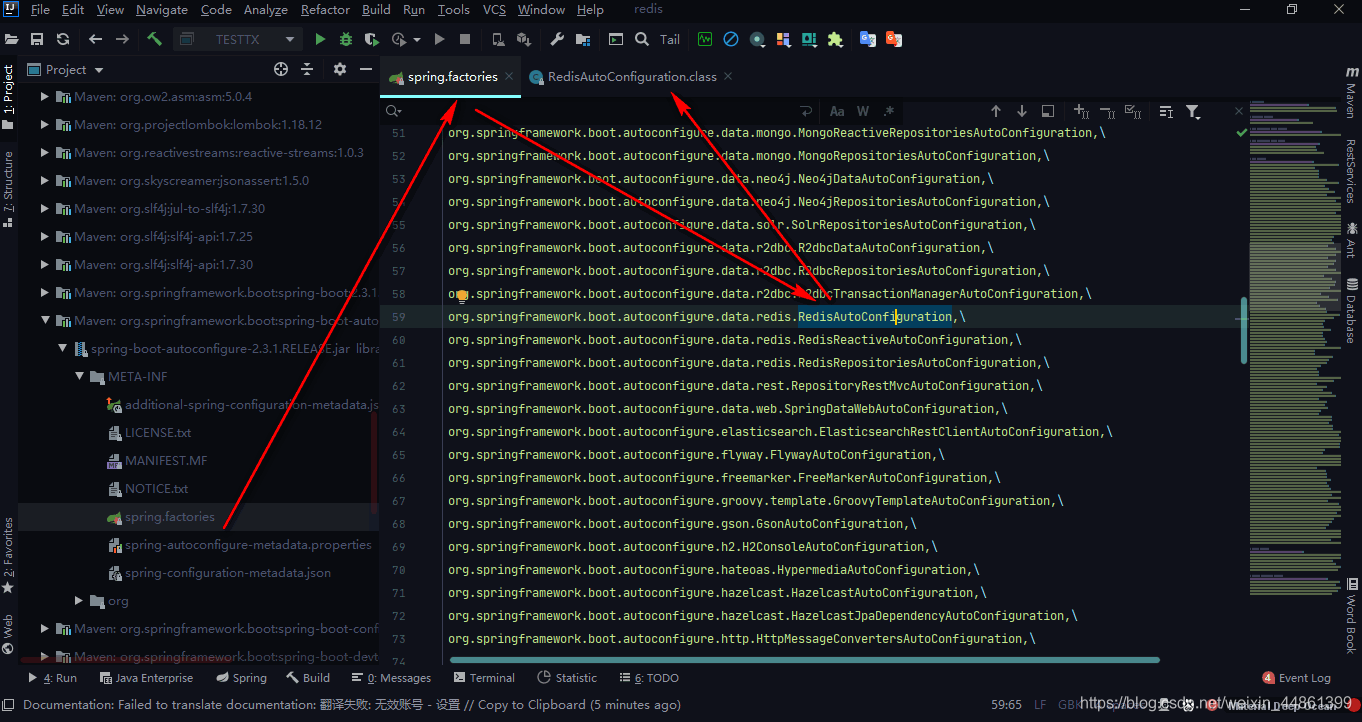Collapse spring-boot-autoconfigure-2.3.1.RELEASE.jar node
The height and width of the screenshot is (722, 1362).
[x=62, y=349]
